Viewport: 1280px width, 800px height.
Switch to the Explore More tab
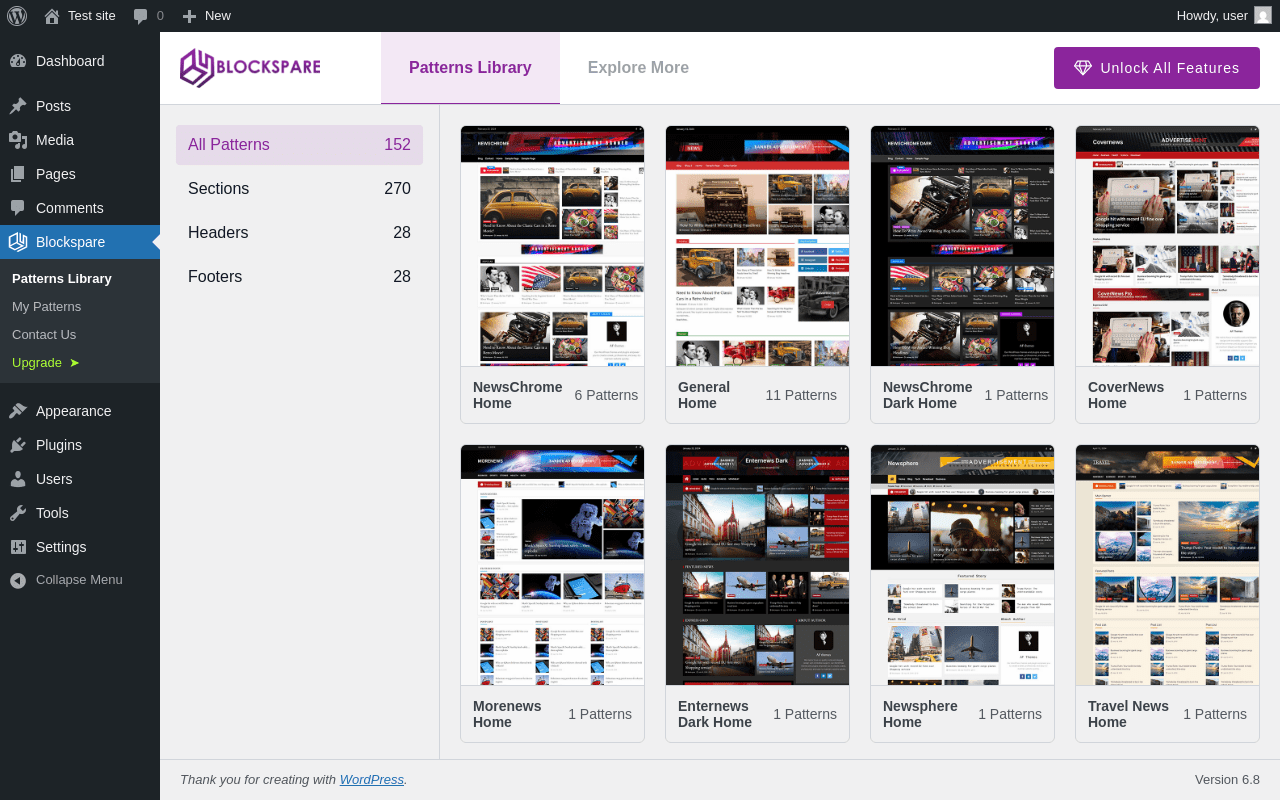point(638,68)
